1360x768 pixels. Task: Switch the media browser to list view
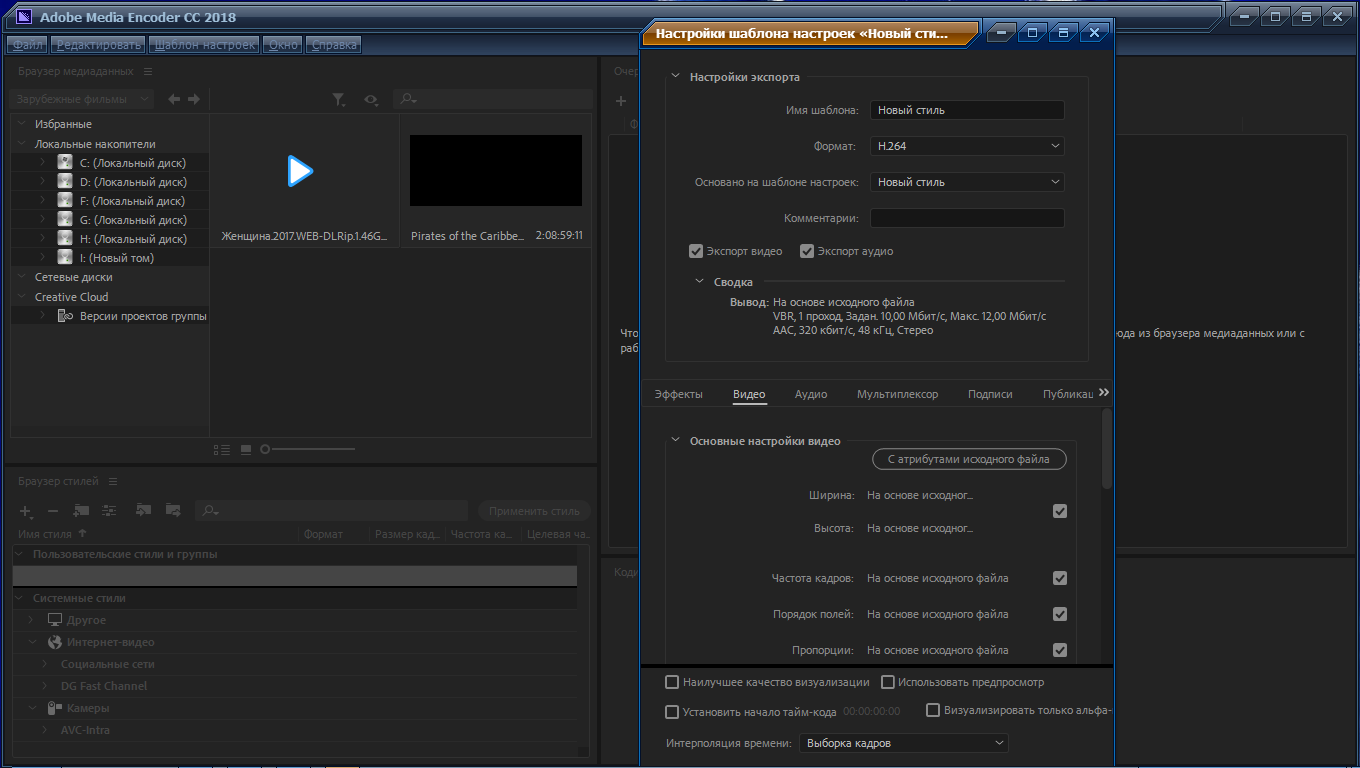pos(222,450)
